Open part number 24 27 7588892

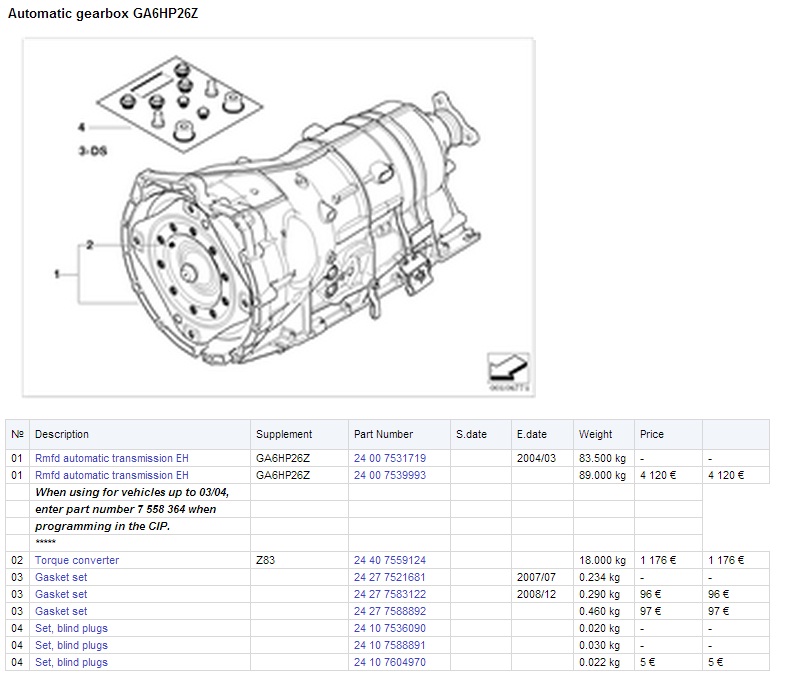[389, 611]
